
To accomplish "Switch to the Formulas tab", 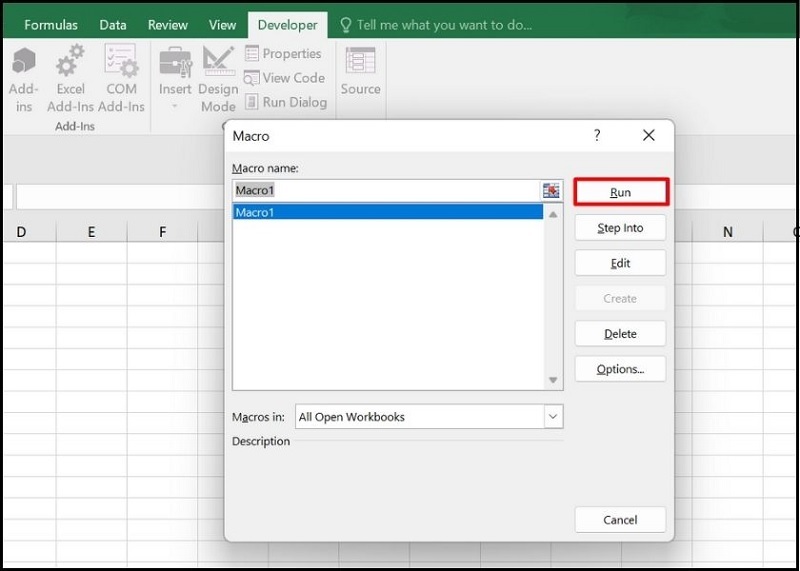I will point(51,25).
